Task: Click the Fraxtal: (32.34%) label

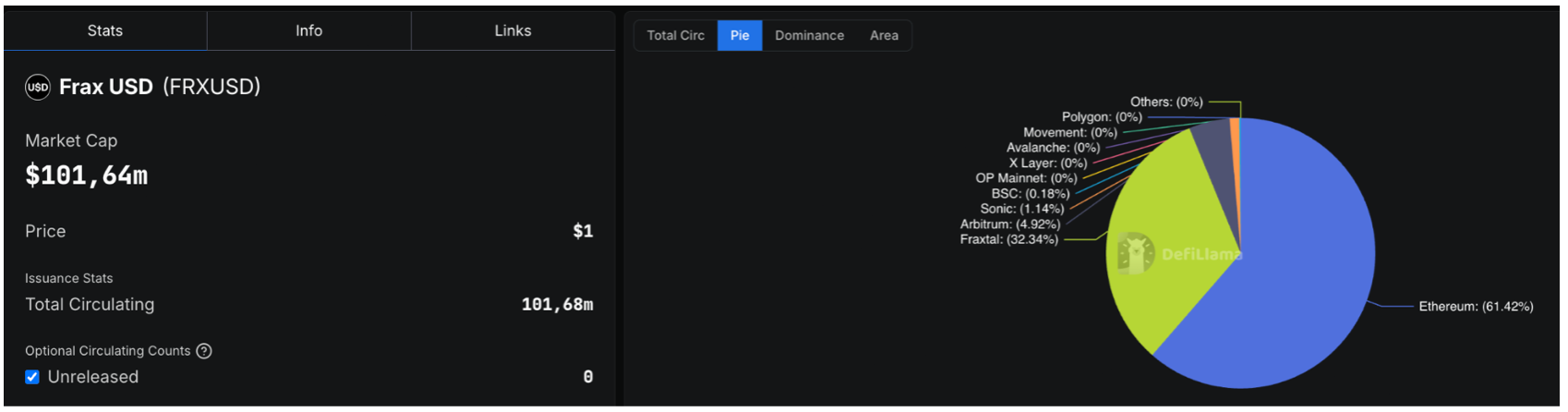Action: (x=1008, y=239)
